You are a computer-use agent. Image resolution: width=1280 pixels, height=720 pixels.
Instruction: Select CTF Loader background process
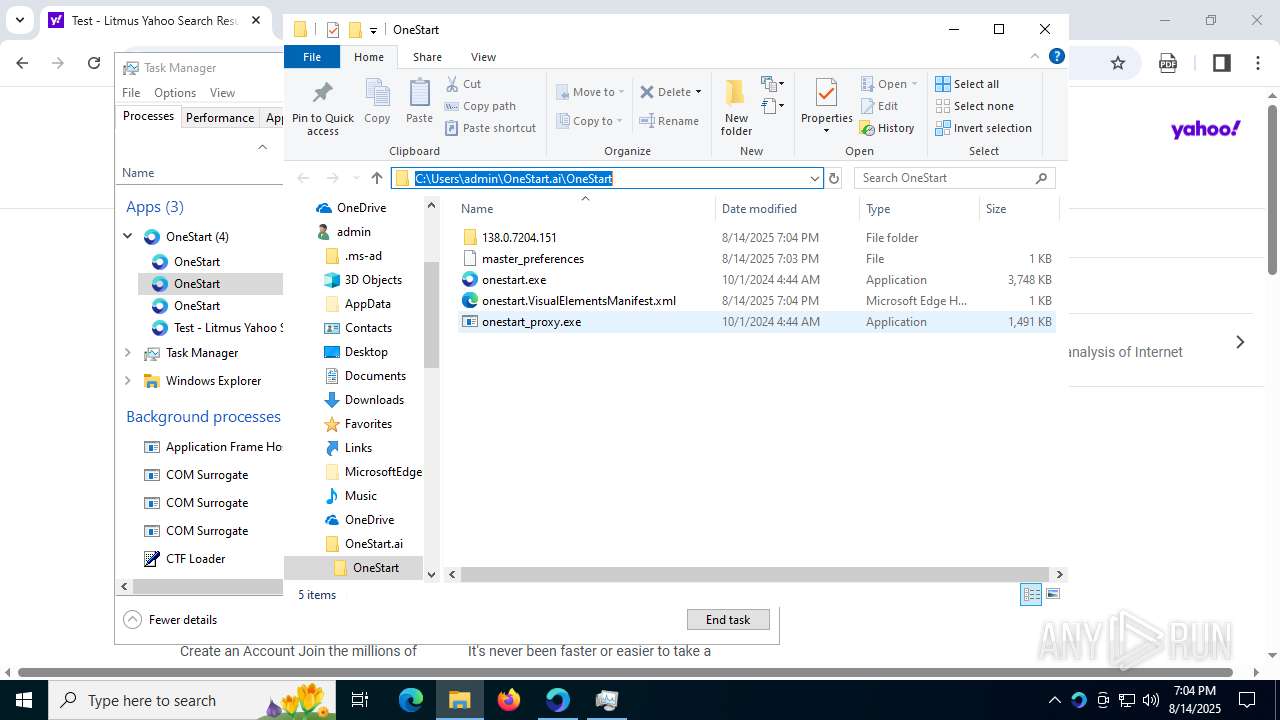tap(195, 559)
